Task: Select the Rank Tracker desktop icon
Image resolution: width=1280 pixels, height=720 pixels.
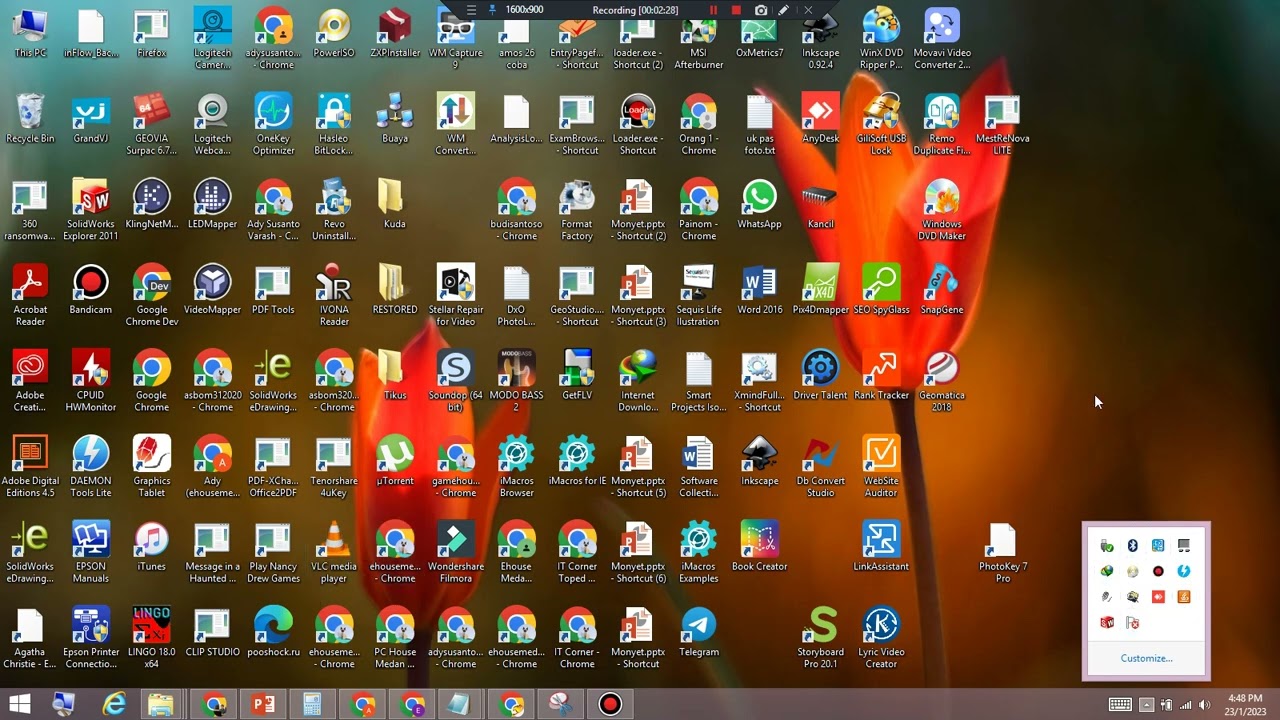Action: pyautogui.click(x=881, y=375)
